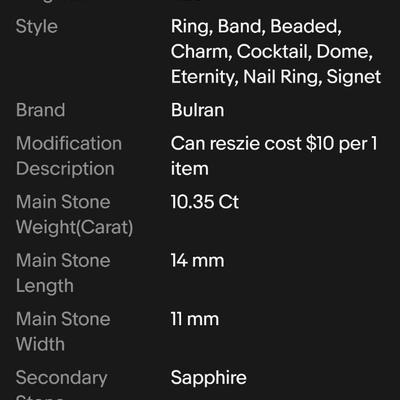Click the Bulran brand value

[197, 110]
